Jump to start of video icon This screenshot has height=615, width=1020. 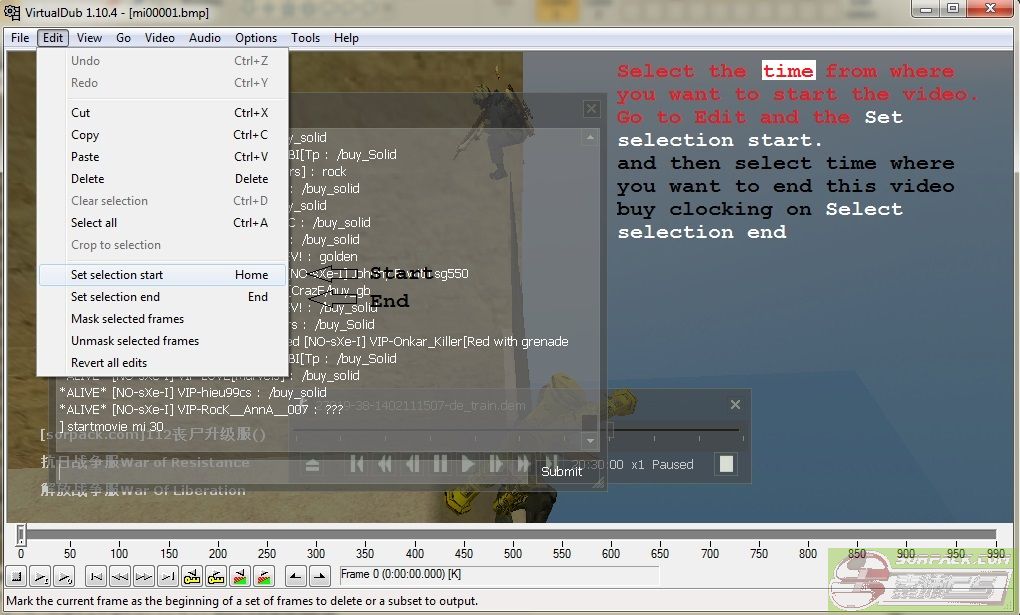(x=96, y=575)
